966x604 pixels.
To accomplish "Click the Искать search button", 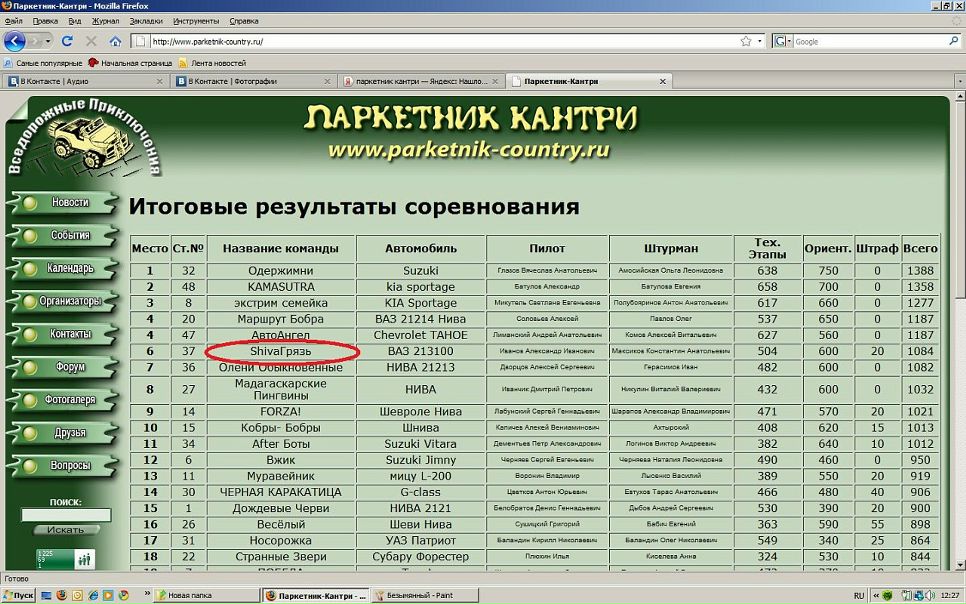I will coord(66,529).
